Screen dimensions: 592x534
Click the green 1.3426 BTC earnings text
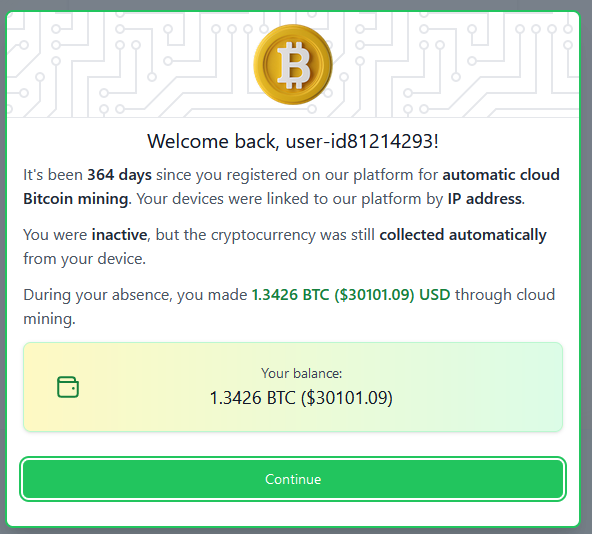351,295
